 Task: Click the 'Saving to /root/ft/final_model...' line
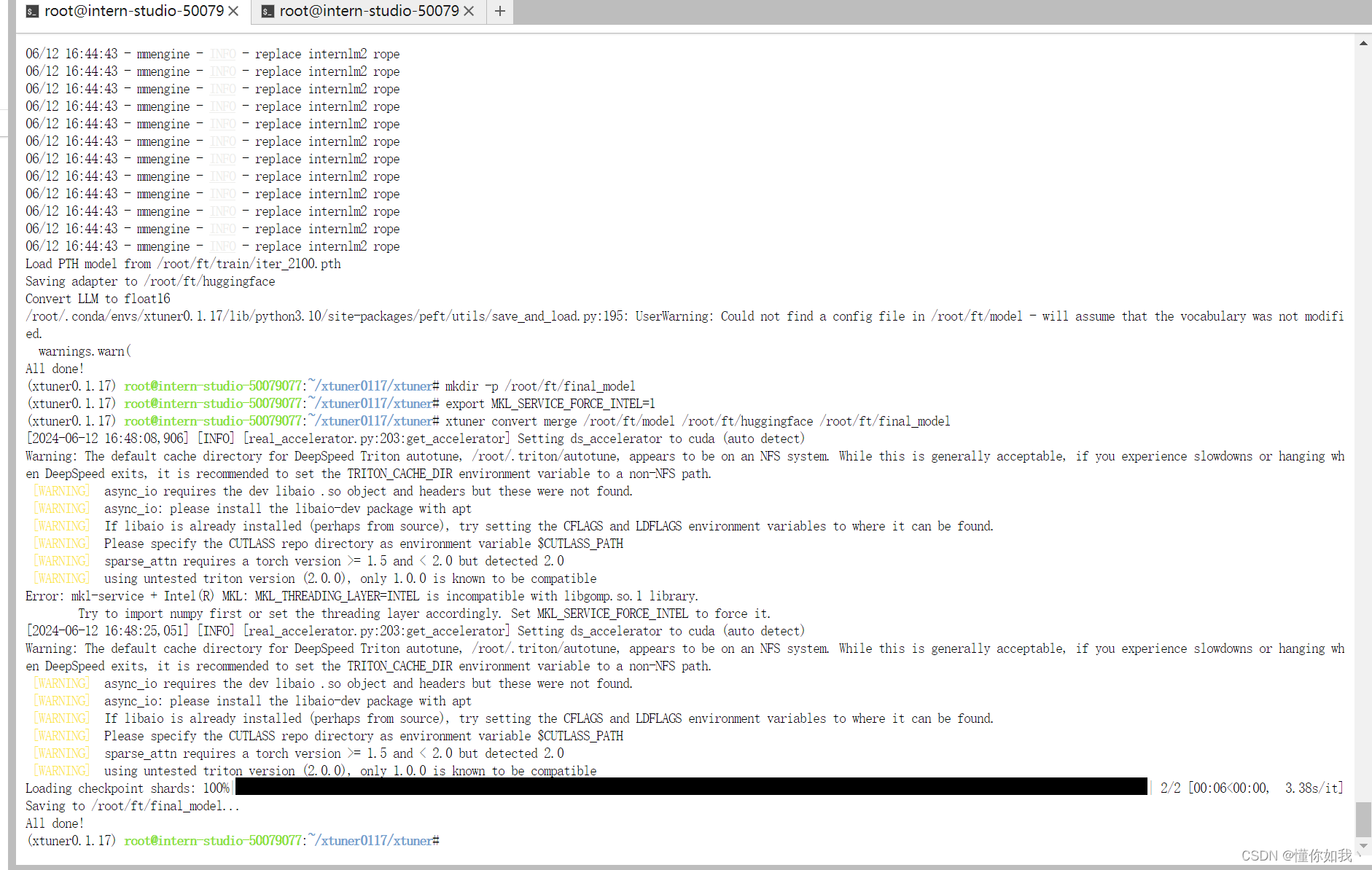133,806
